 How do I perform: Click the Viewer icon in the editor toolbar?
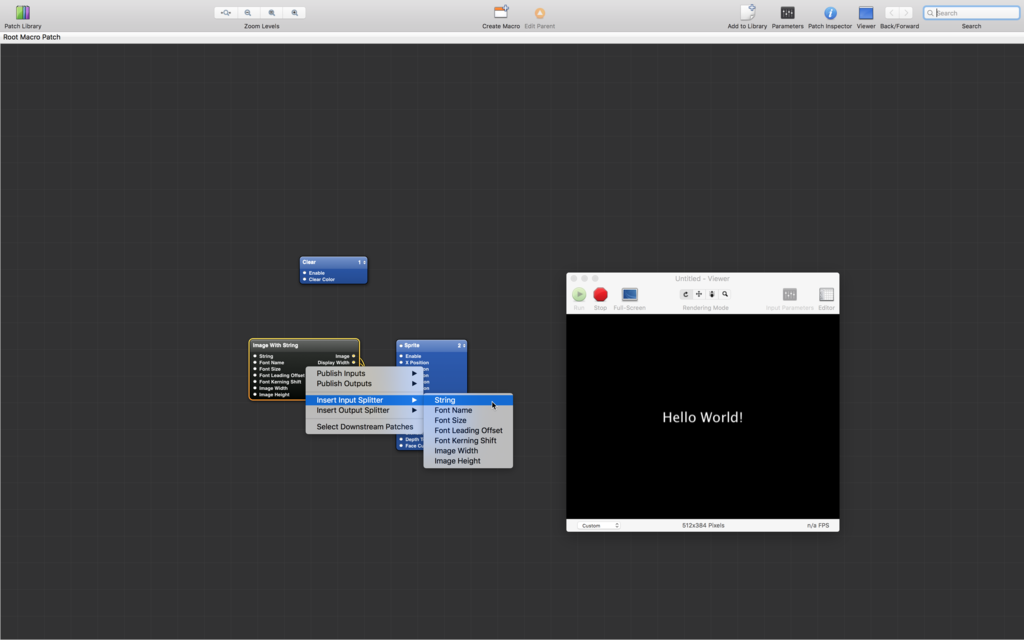coord(866,13)
